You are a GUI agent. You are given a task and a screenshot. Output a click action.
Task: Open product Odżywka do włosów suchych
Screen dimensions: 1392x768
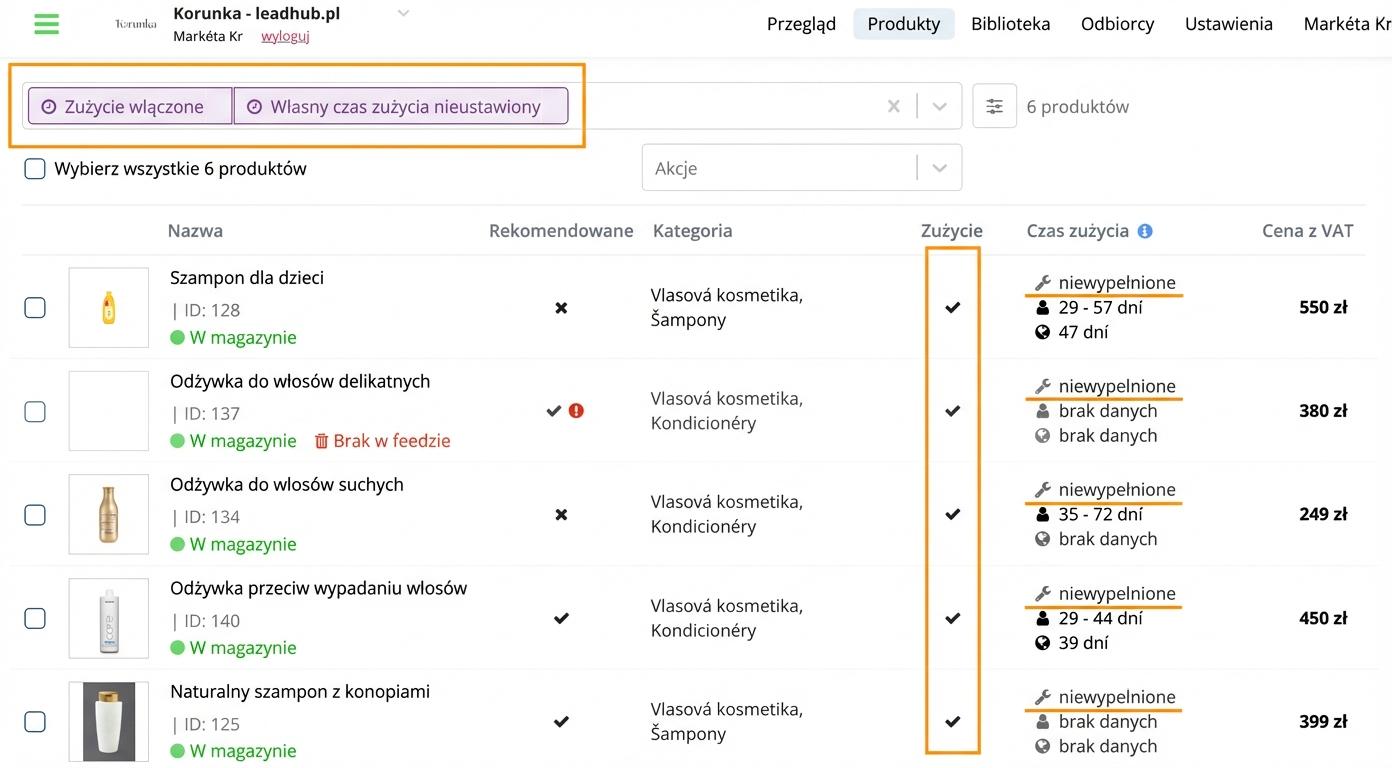pyautogui.click(x=287, y=485)
